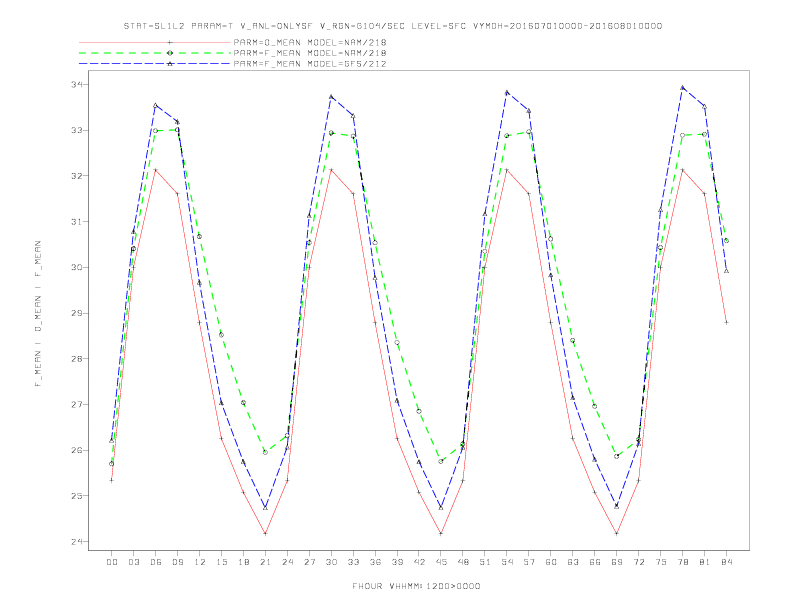
Task: Click y-axis tick label 28
Action: click(x=77, y=359)
